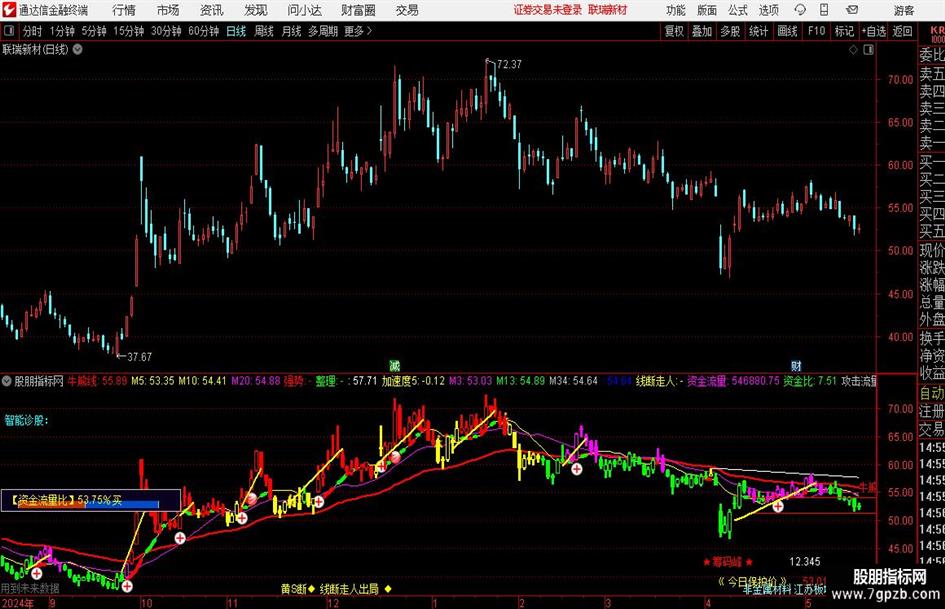The image size is (945, 609).
Task: Click the 资金流量比 53.75% 买 progress bar
Action: (x=91, y=500)
